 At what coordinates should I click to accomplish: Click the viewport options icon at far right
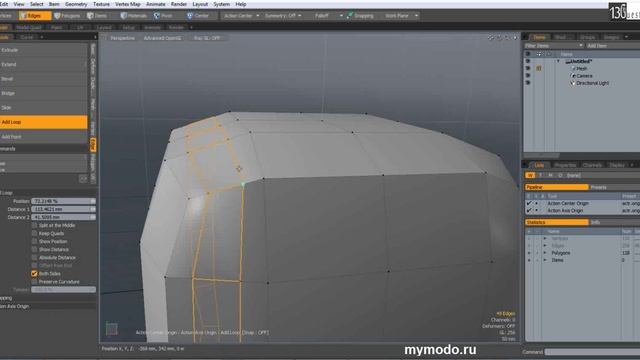(x=515, y=38)
